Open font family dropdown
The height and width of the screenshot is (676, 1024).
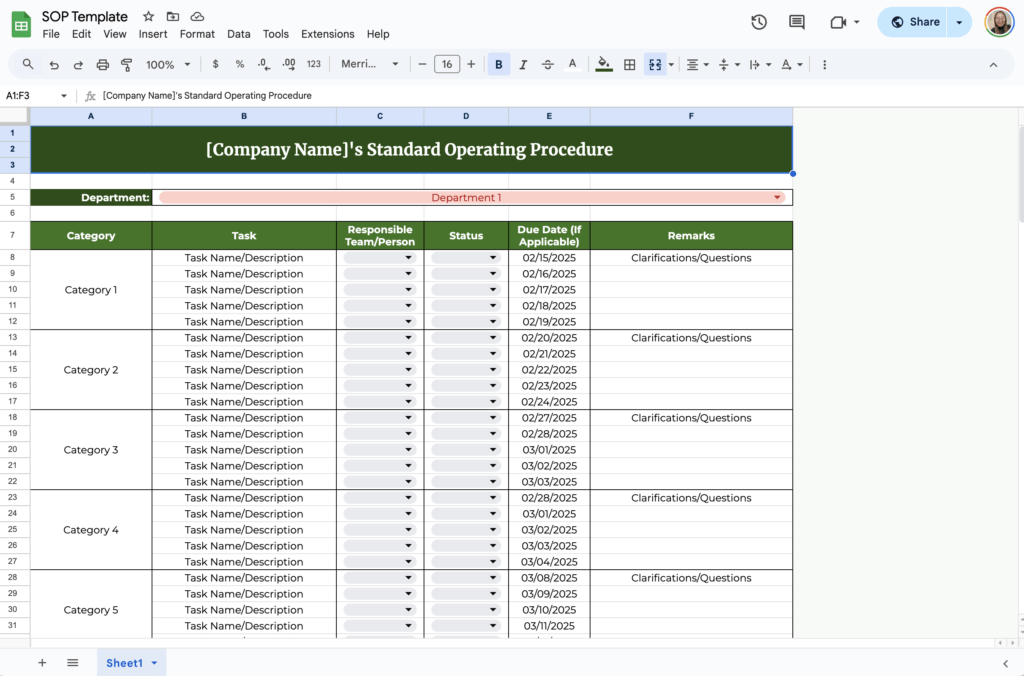click(x=370, y=64)
